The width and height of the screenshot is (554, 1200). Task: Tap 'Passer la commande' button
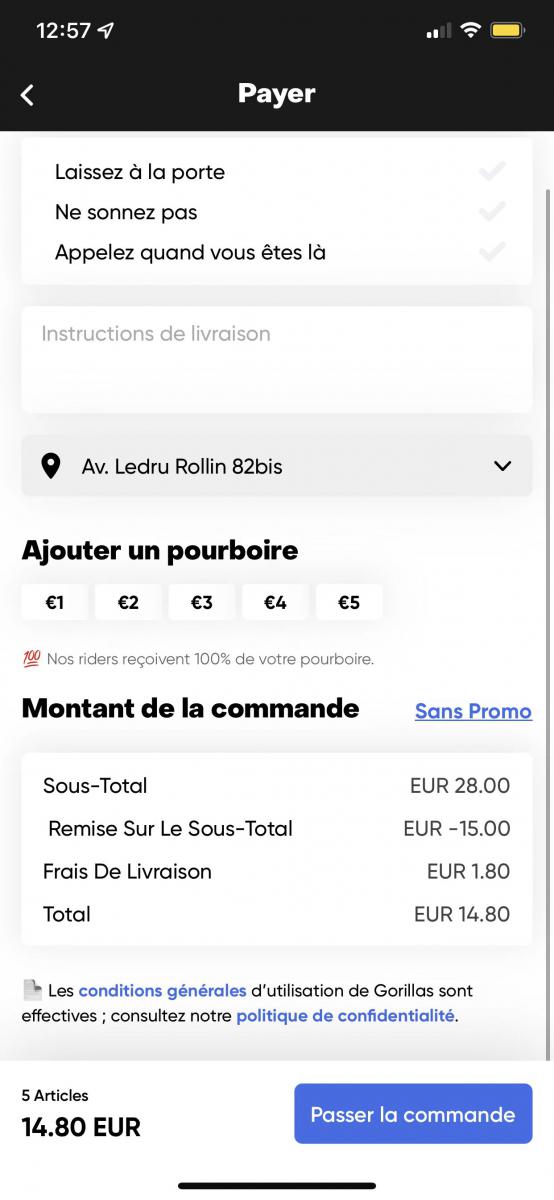(x=413, y=1114)
